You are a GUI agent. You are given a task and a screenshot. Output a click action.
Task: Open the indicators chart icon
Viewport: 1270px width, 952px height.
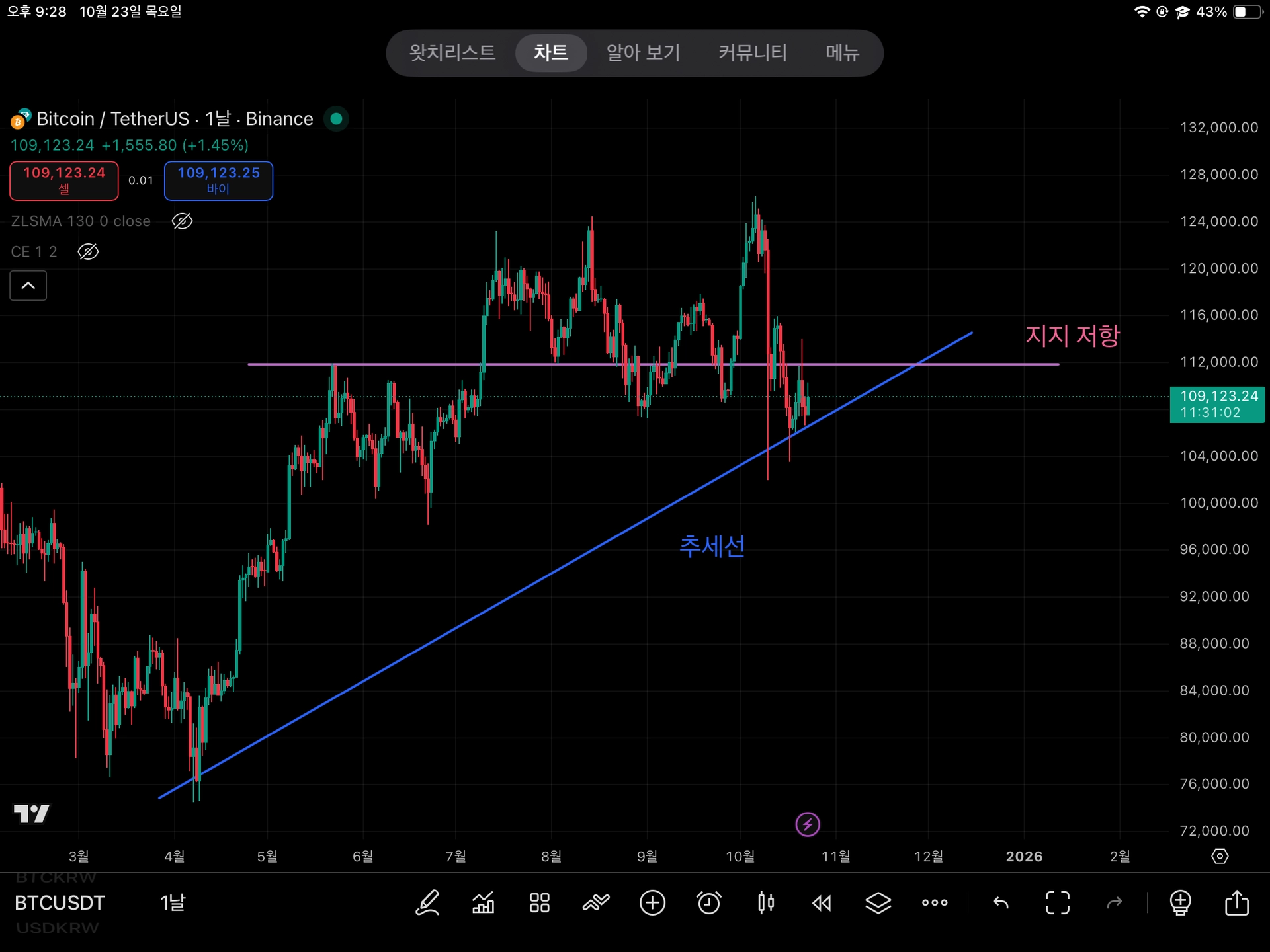pyautogui.click(x=484, y=902)
